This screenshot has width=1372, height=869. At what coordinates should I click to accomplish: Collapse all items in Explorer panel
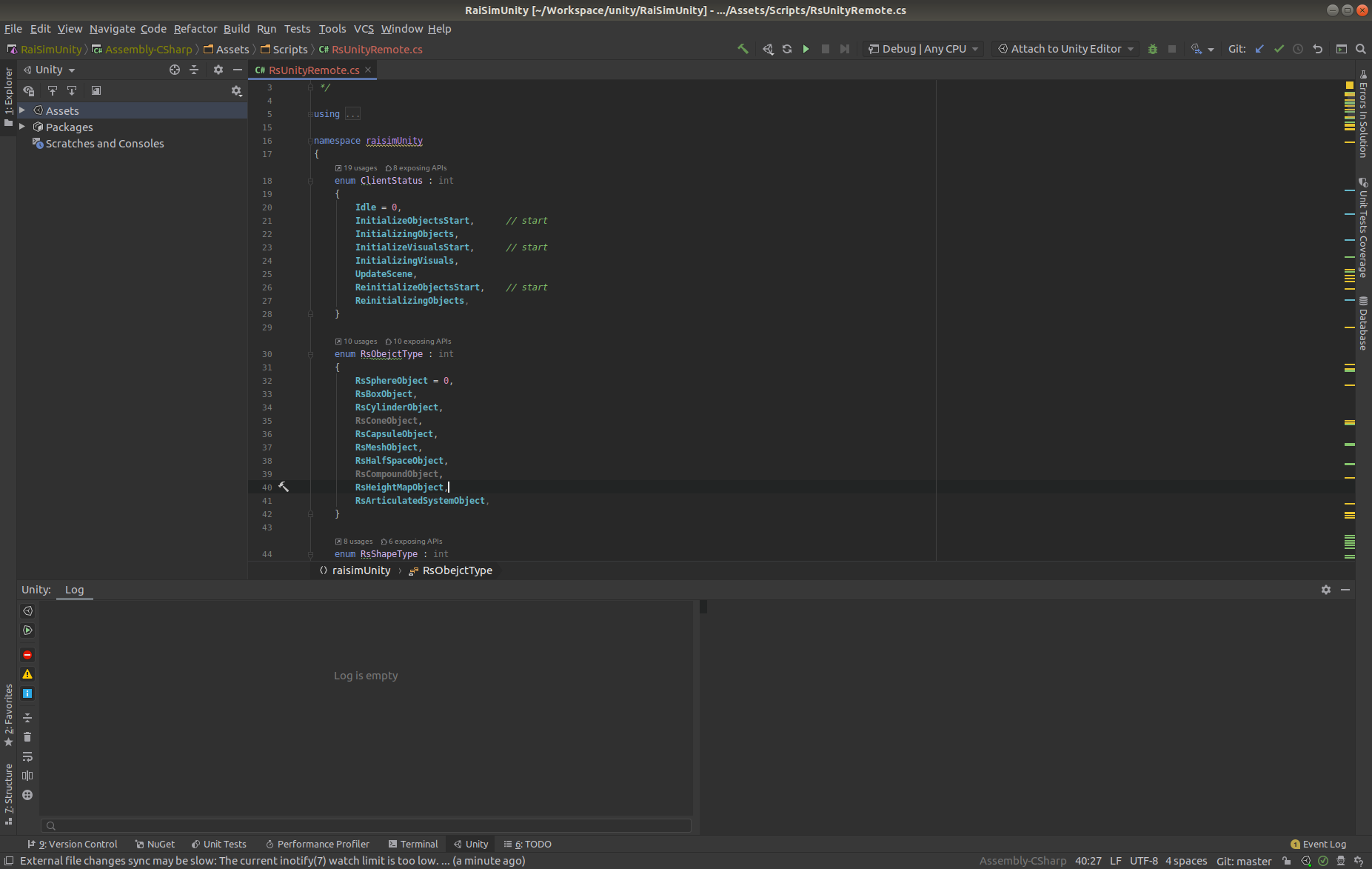[194, 70]
